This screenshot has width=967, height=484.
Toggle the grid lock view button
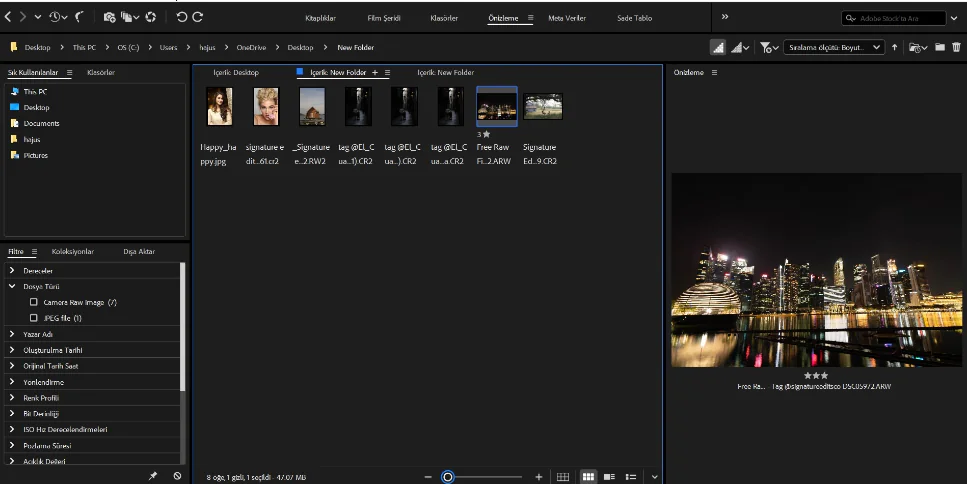pyautogui.click(x=563, y=477)
